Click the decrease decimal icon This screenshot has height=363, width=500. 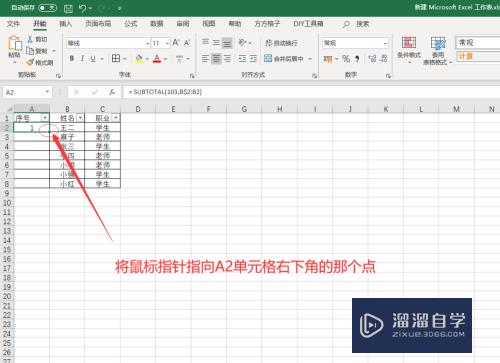[x=383, y=59]
